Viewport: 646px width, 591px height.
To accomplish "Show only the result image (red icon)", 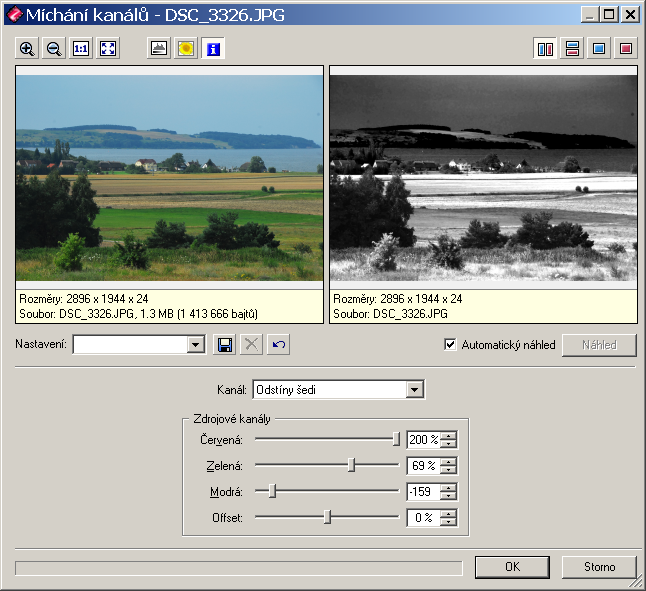I will (626, 48).
